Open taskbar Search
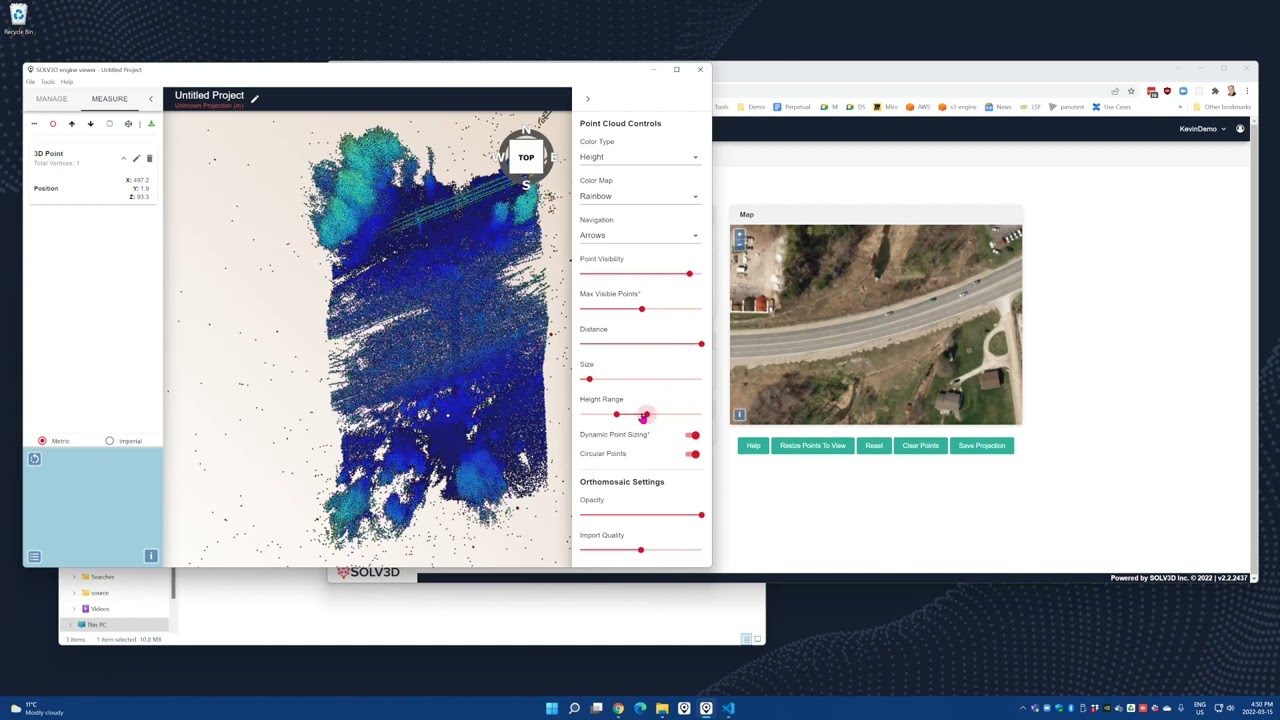1280x720 pixels. coord(574,708)
